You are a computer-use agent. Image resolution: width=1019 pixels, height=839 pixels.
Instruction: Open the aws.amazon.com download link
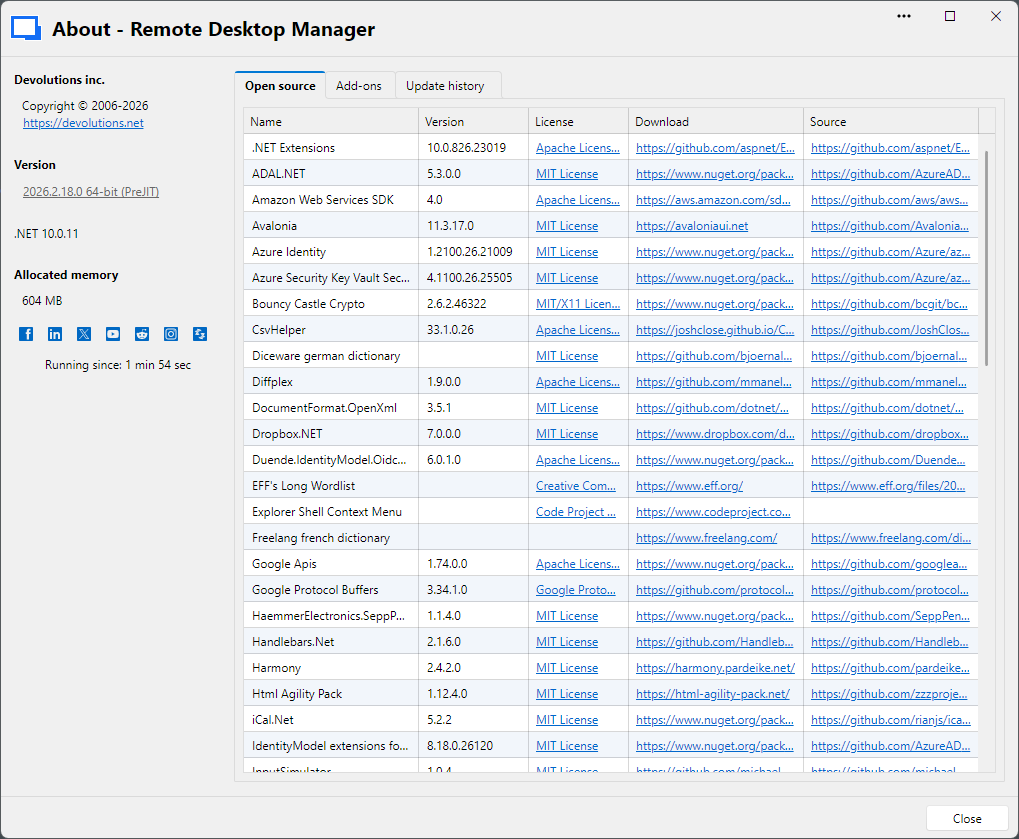713,200
